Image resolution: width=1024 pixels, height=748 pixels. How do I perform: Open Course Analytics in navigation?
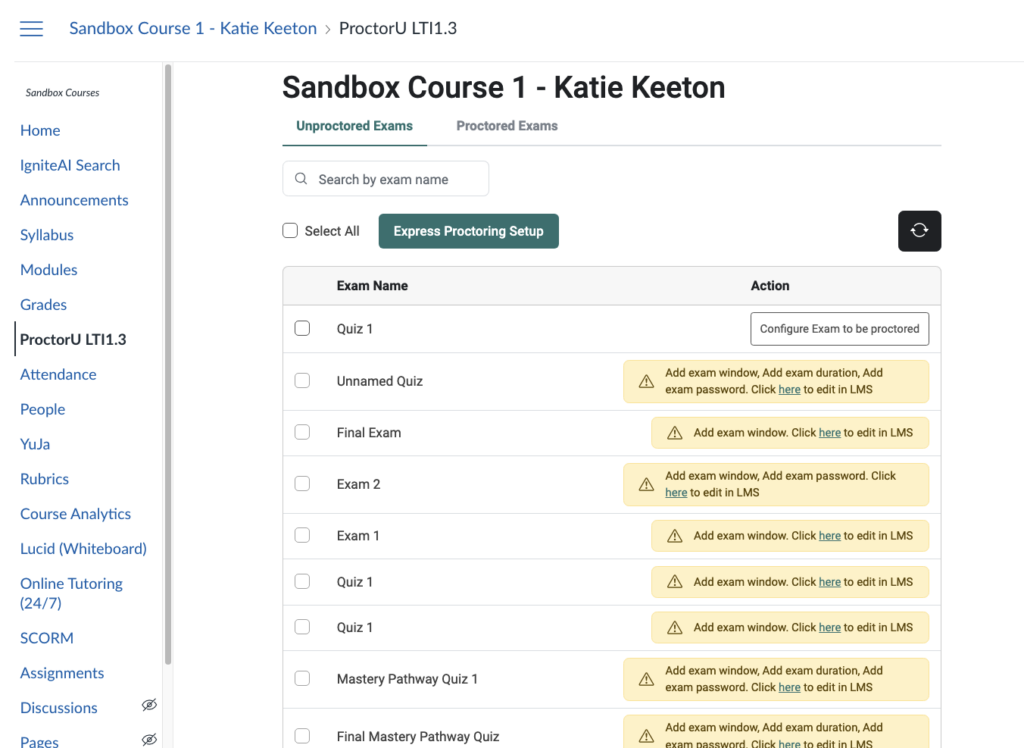[x=75, y=514]
